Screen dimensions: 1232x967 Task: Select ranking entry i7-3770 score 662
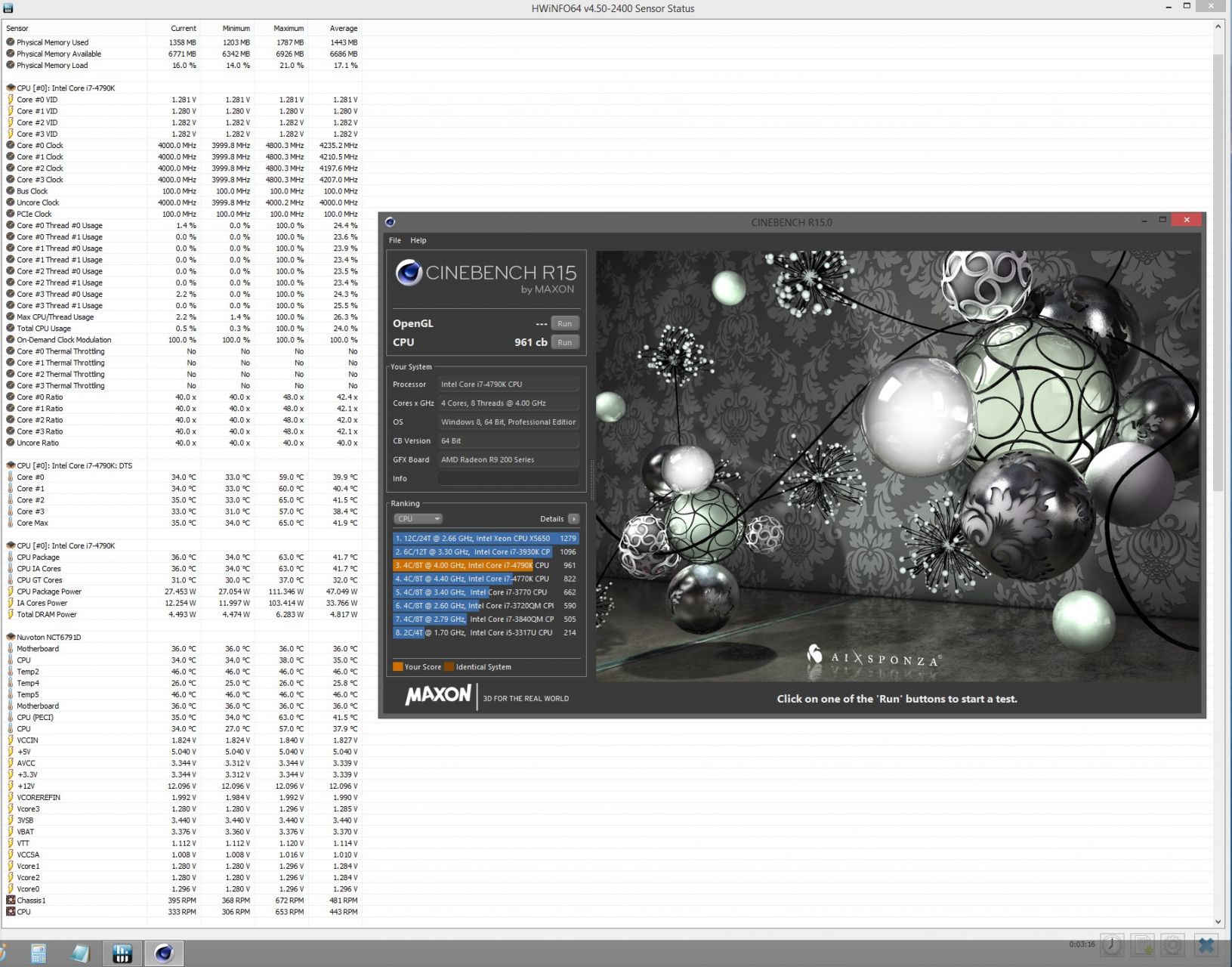coord(486,592)
